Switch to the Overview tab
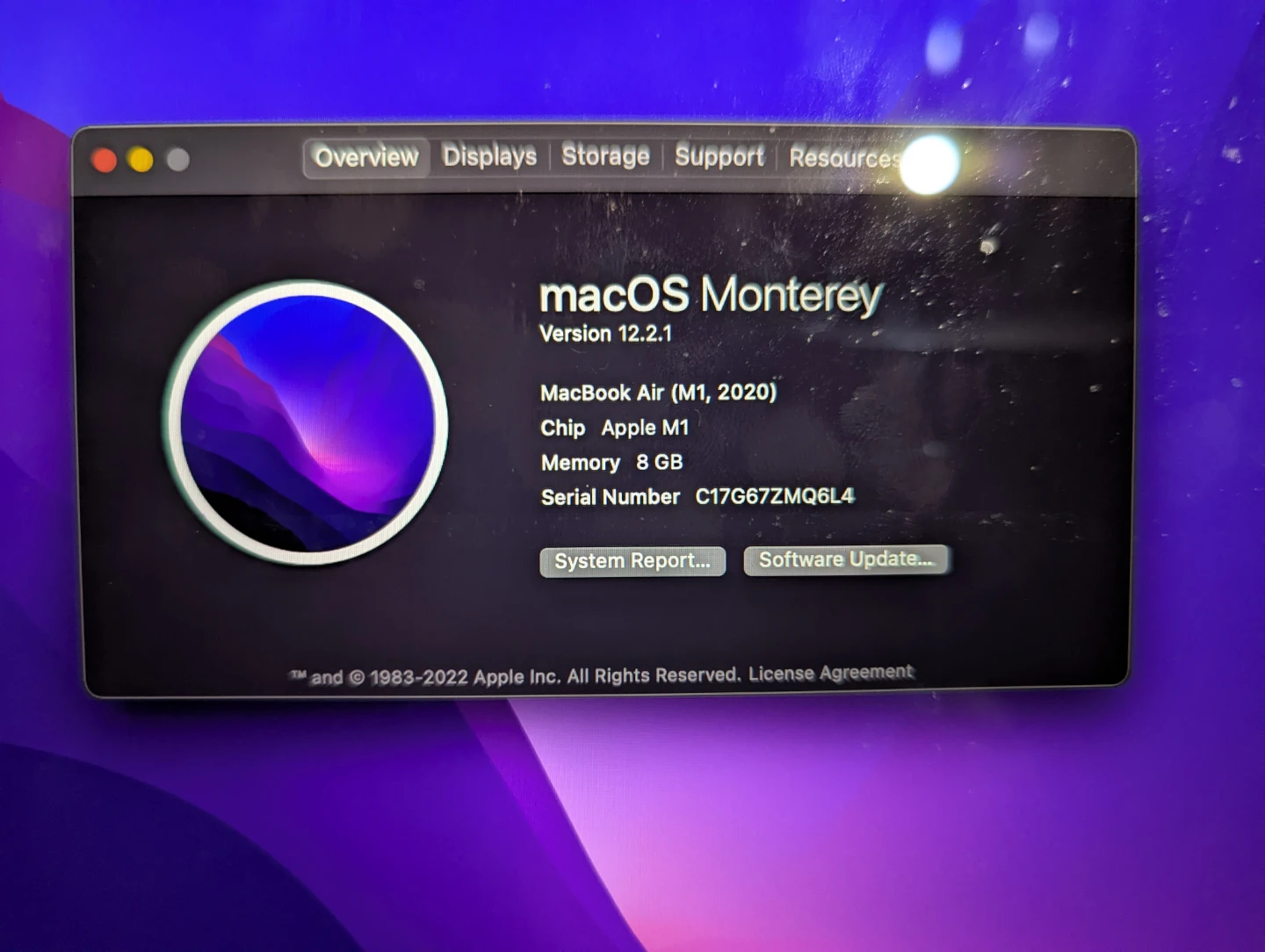This screenshot has width=1265, height=952. 366,157
